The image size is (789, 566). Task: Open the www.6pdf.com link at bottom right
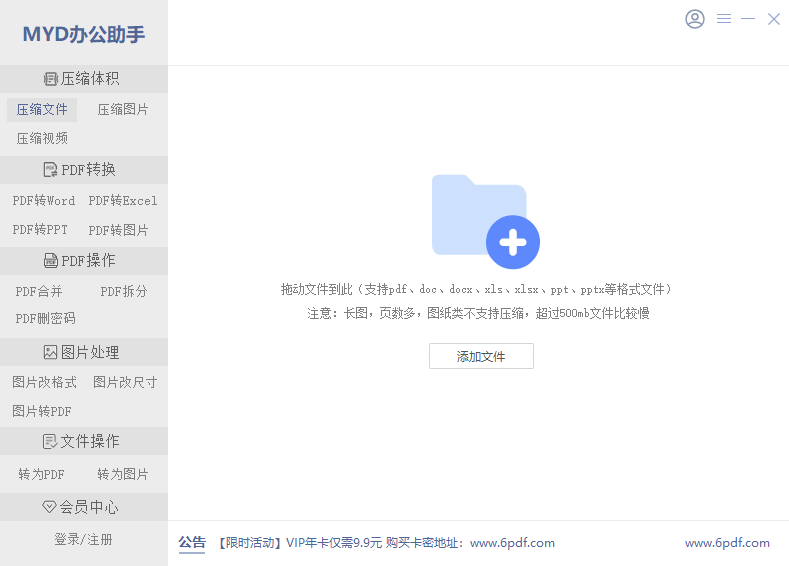[727, 543]
